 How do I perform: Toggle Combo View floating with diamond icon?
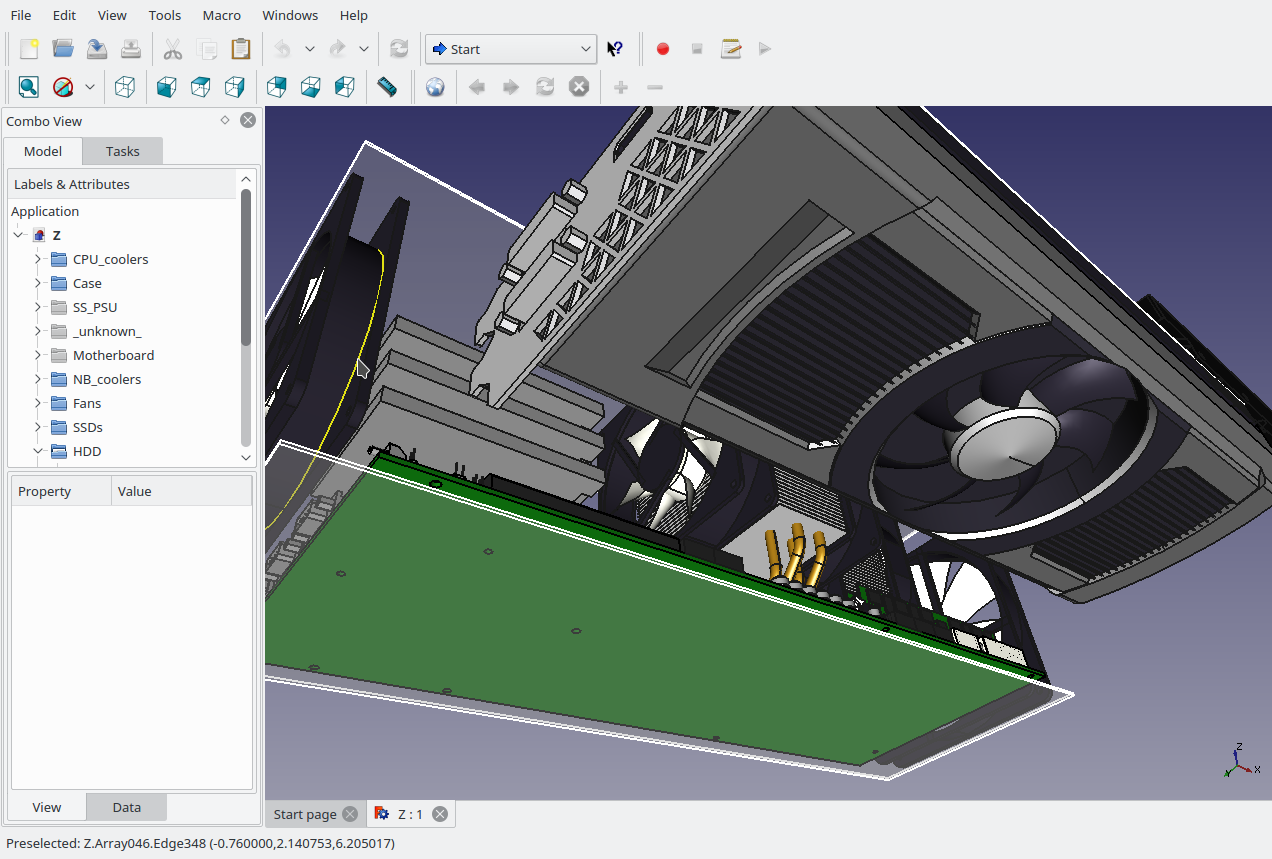pos(225,120)
